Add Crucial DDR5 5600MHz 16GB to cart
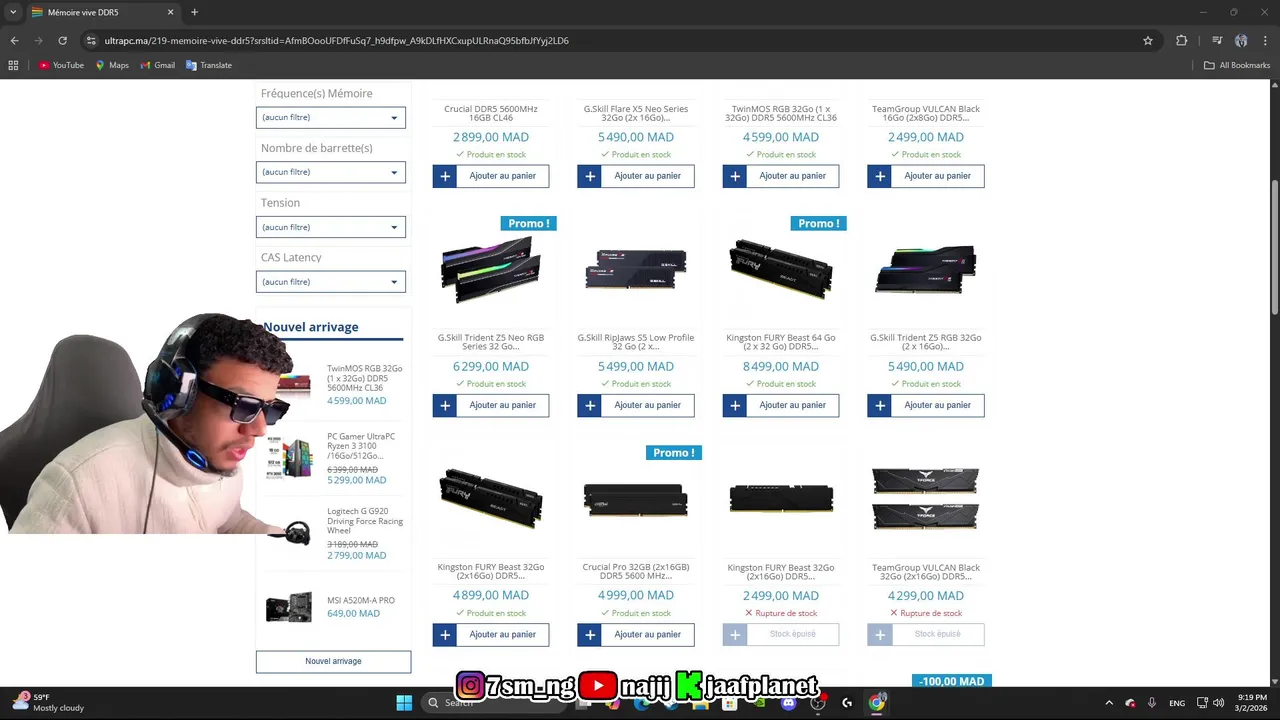 pyautogui.click(x=491, y=176)
